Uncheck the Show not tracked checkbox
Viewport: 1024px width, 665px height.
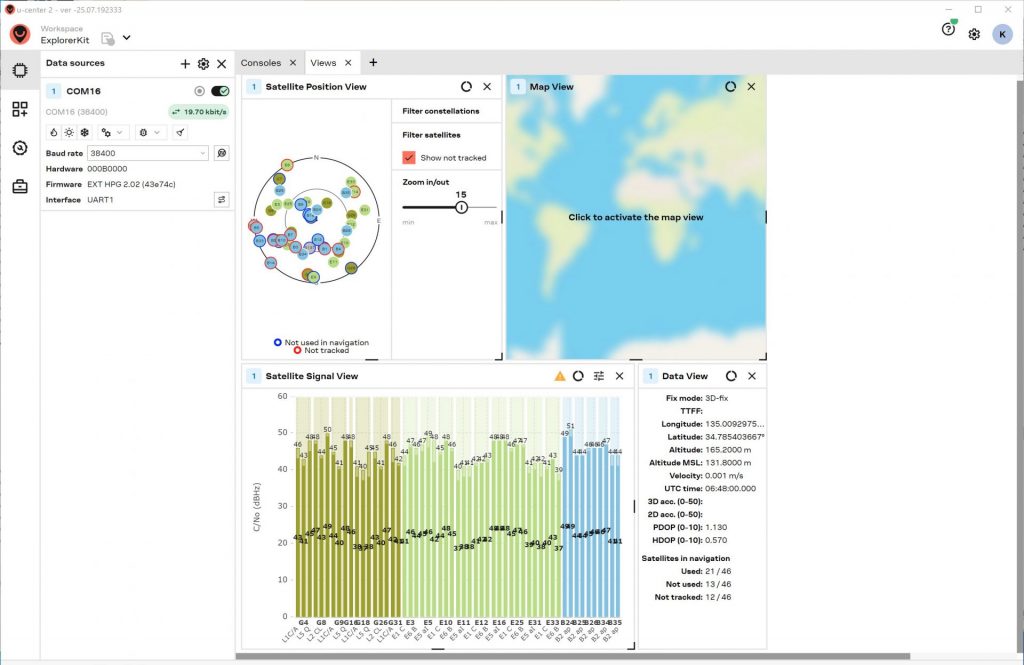tap(408, 158)
